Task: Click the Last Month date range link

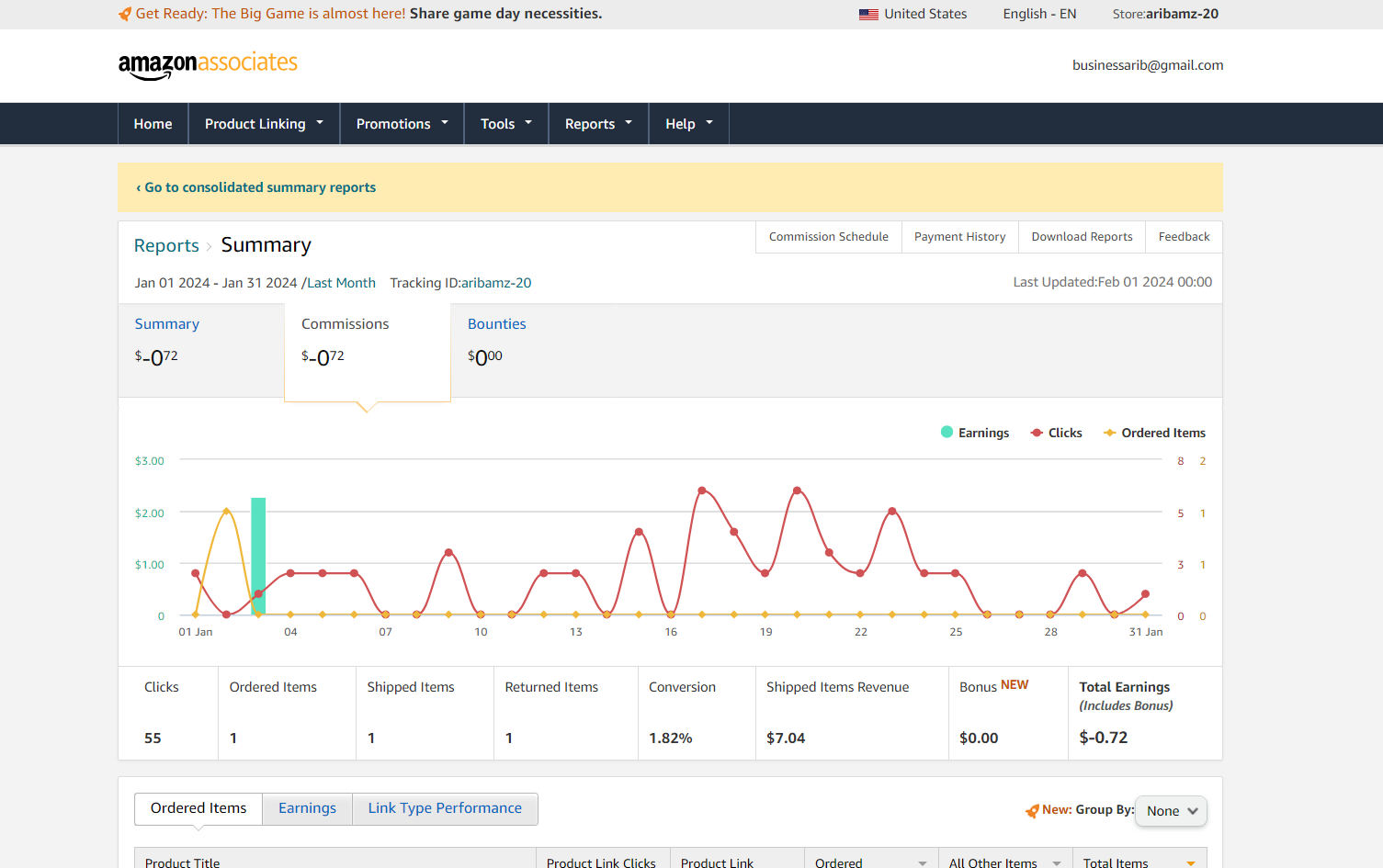Action: (341, 283)
